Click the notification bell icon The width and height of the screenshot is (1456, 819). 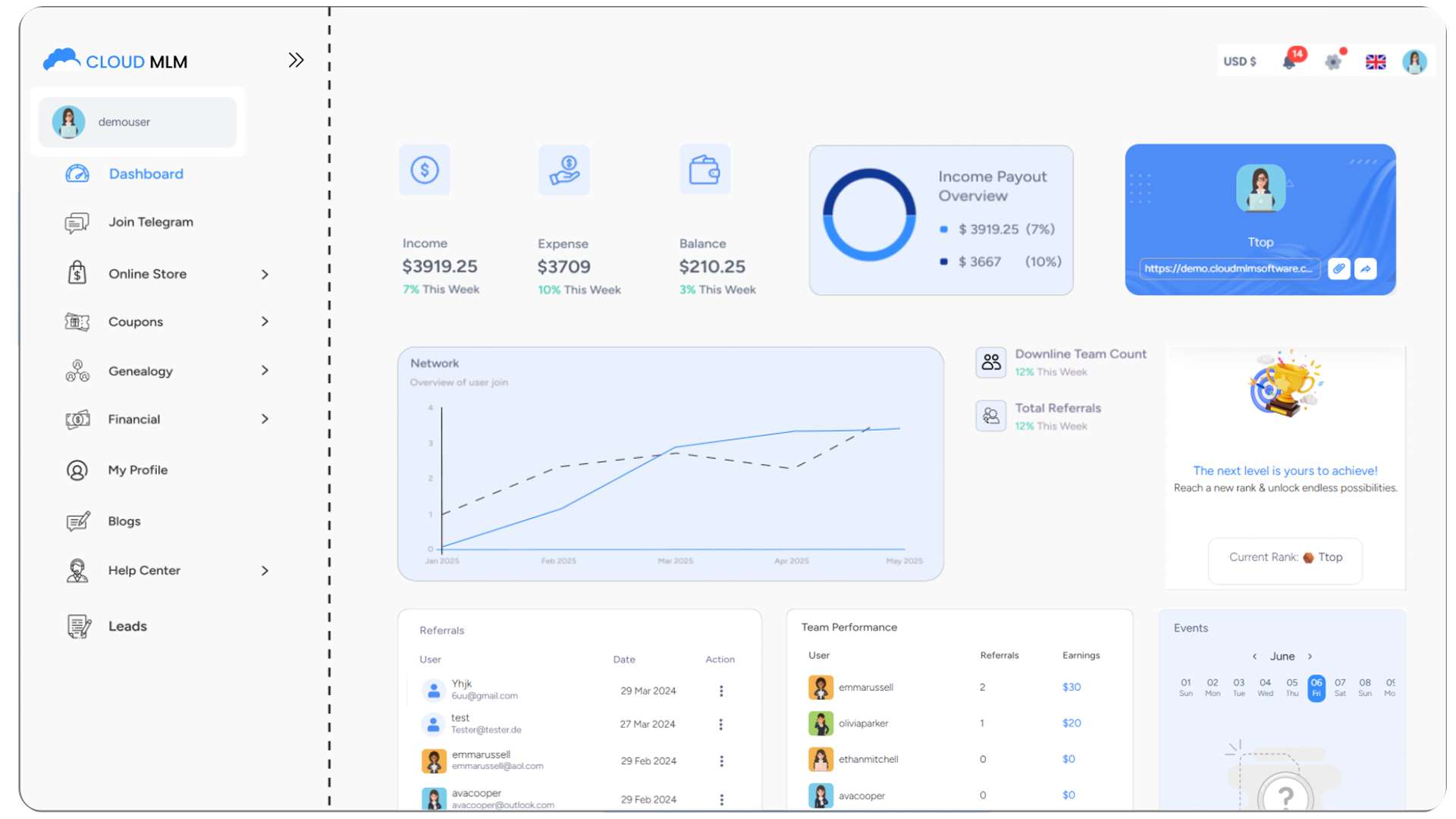(1289, 61)
